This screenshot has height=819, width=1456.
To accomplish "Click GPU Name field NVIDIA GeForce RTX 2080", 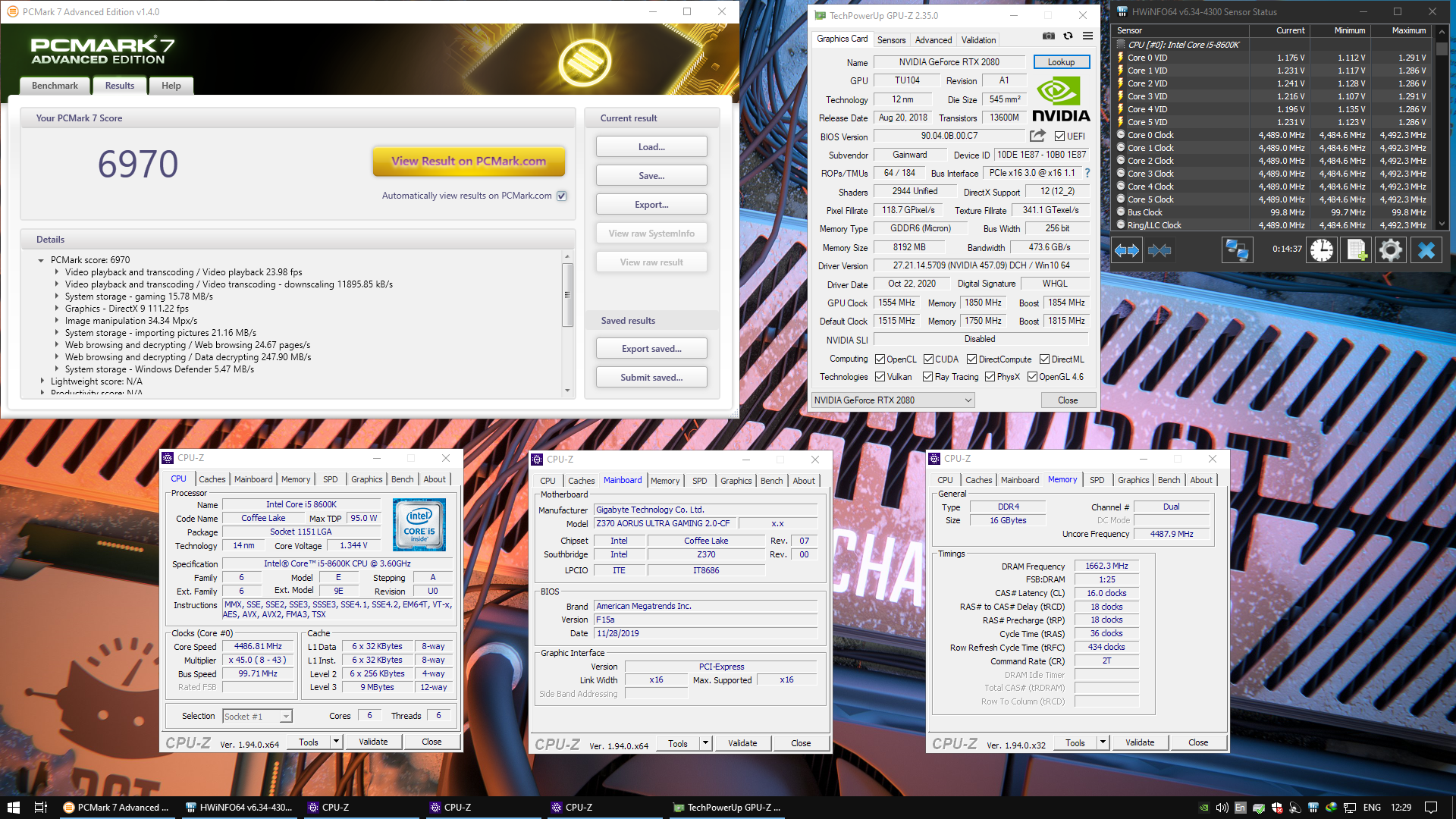I will tap(949, 62).
